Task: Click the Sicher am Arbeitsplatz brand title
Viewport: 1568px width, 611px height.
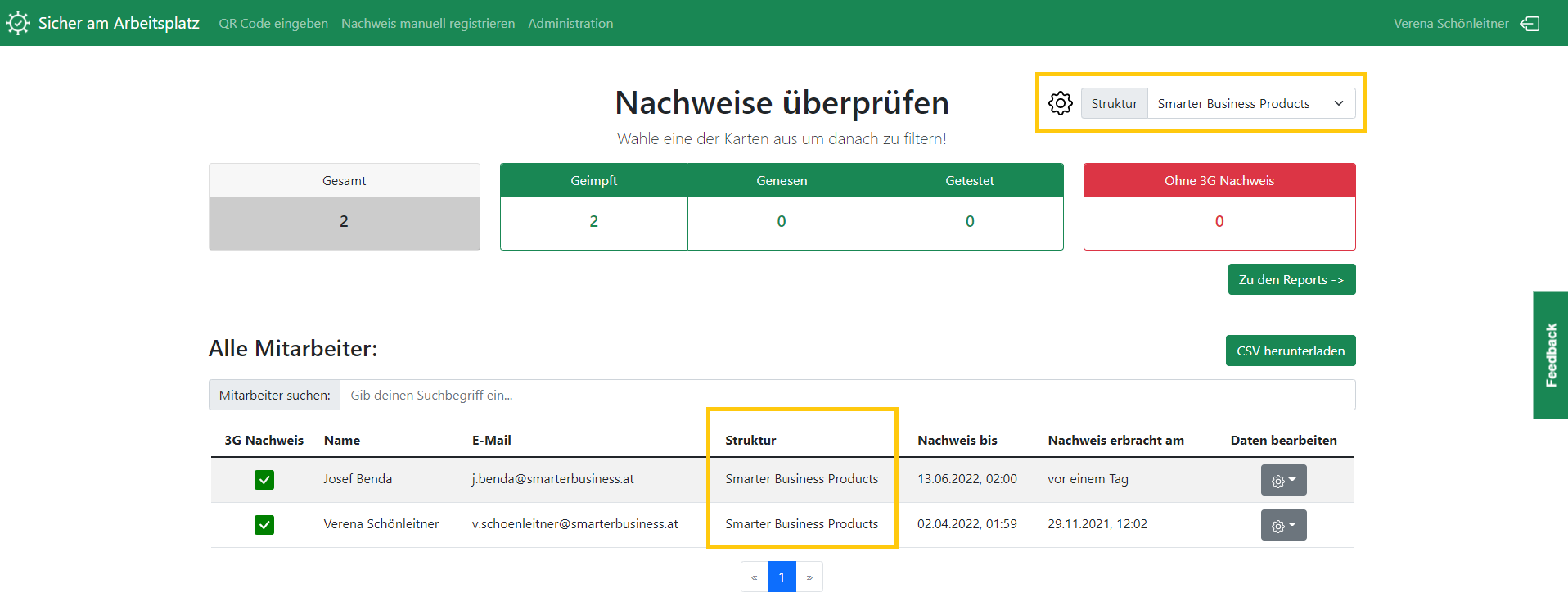Action: 119,23
